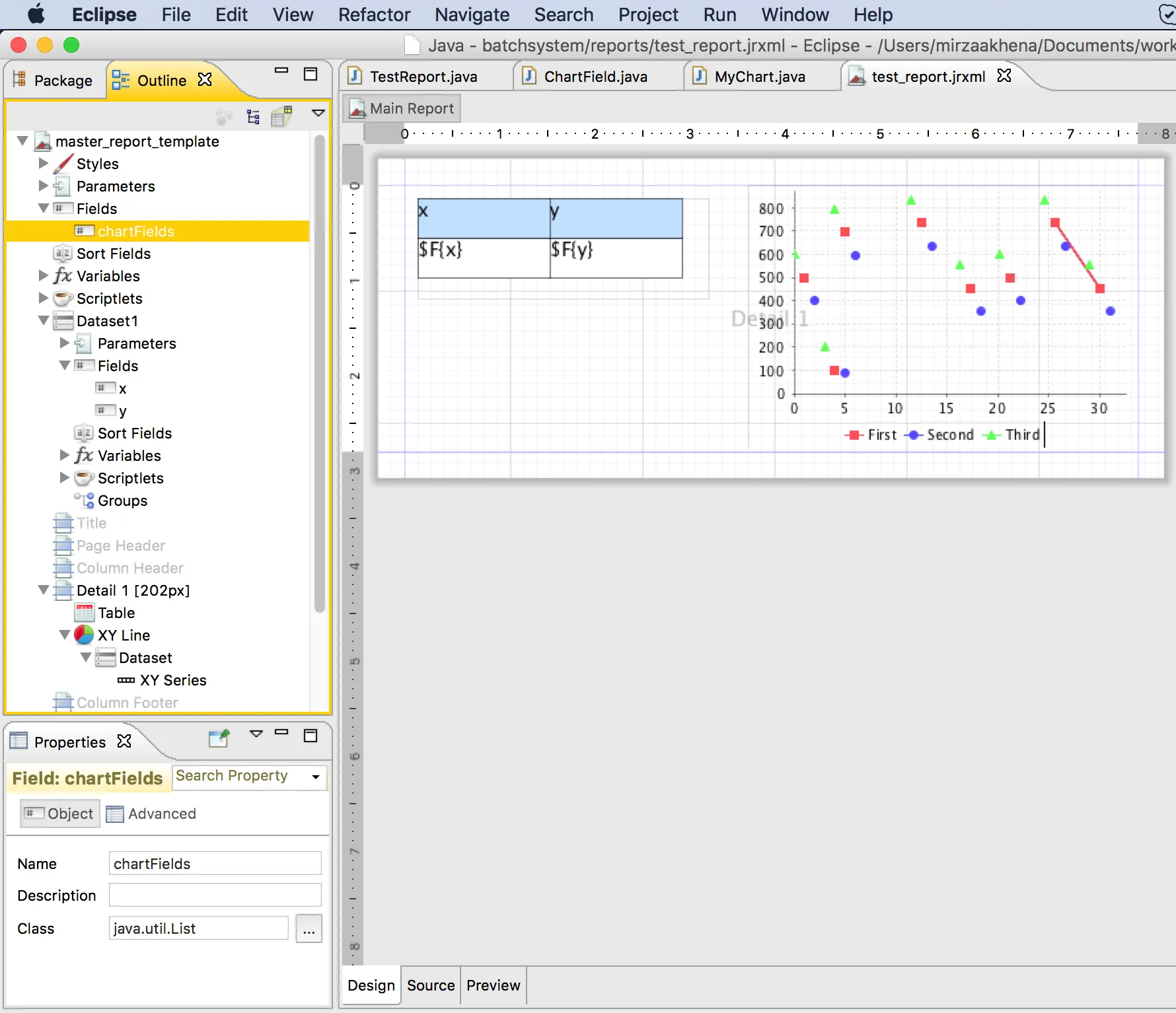1176x1013 pixels.
Task: Click the Sort Fields icon under Dataset1
Action: coord(84,433)
